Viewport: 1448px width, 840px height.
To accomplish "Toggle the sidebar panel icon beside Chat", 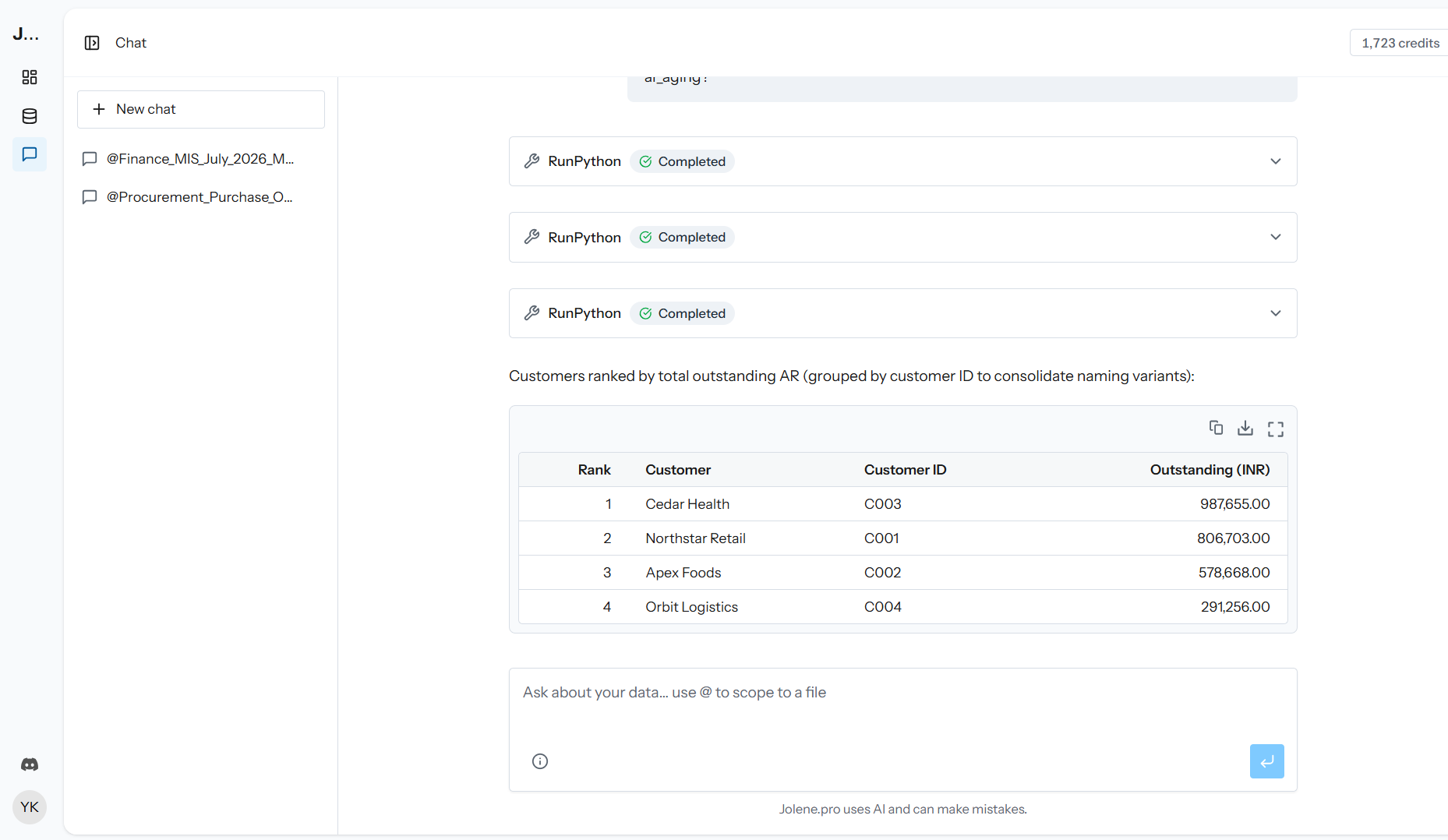I will [x=92, y=43].
